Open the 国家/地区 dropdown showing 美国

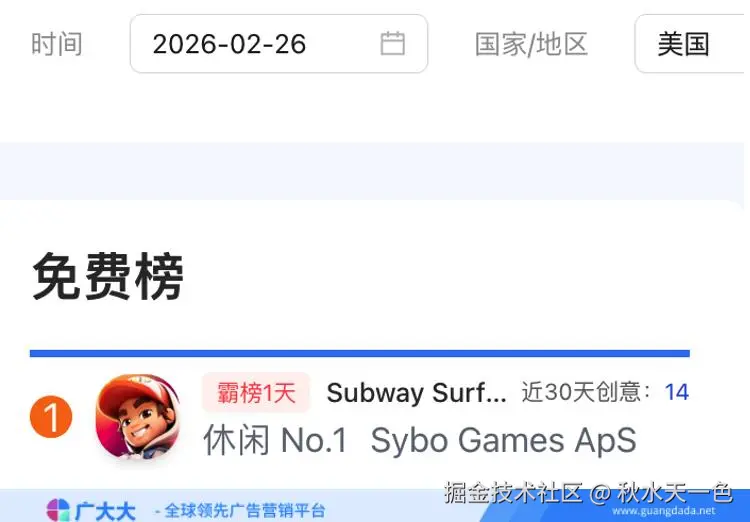(692, 44)
